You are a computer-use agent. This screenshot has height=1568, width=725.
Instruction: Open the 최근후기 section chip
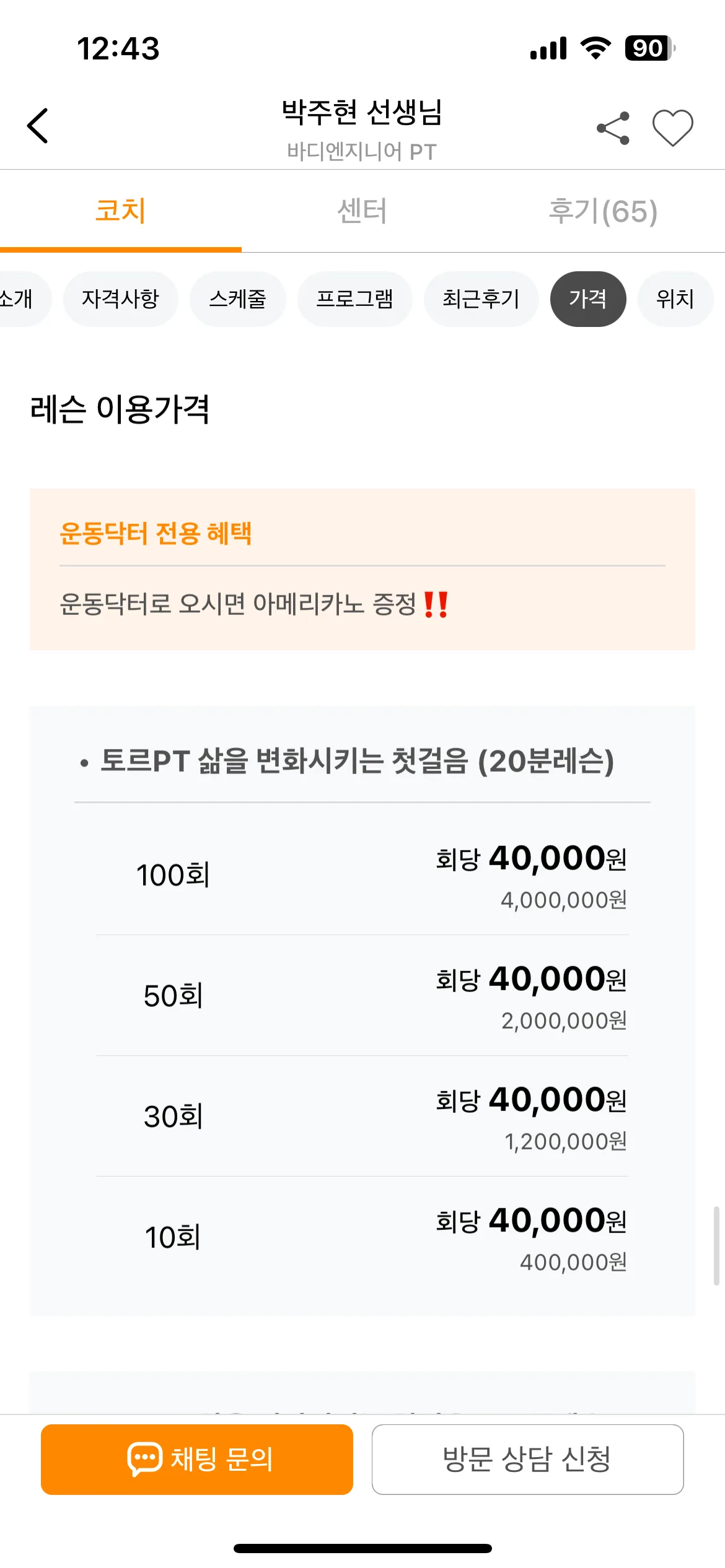coord(481,299)
